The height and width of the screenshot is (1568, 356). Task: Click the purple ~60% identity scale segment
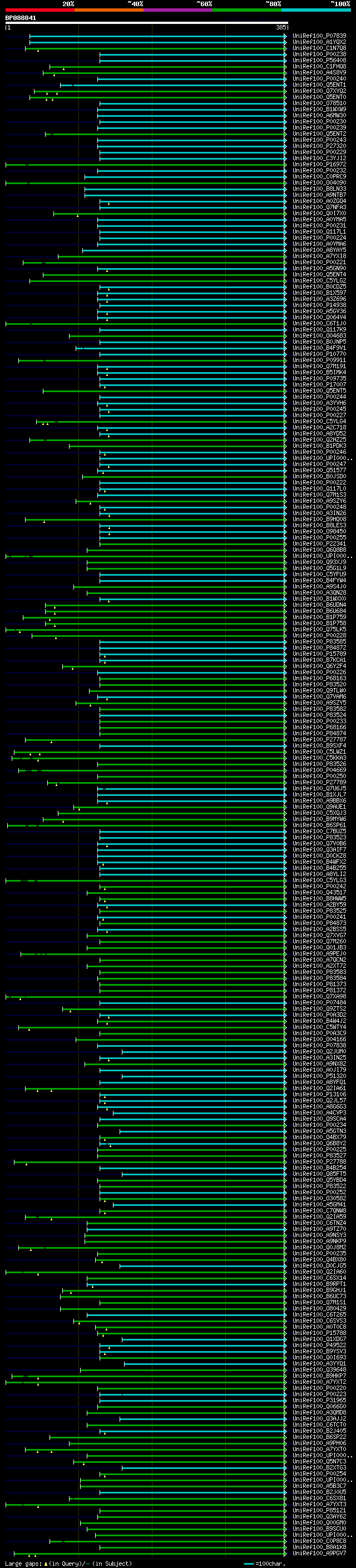click(179, 10)
